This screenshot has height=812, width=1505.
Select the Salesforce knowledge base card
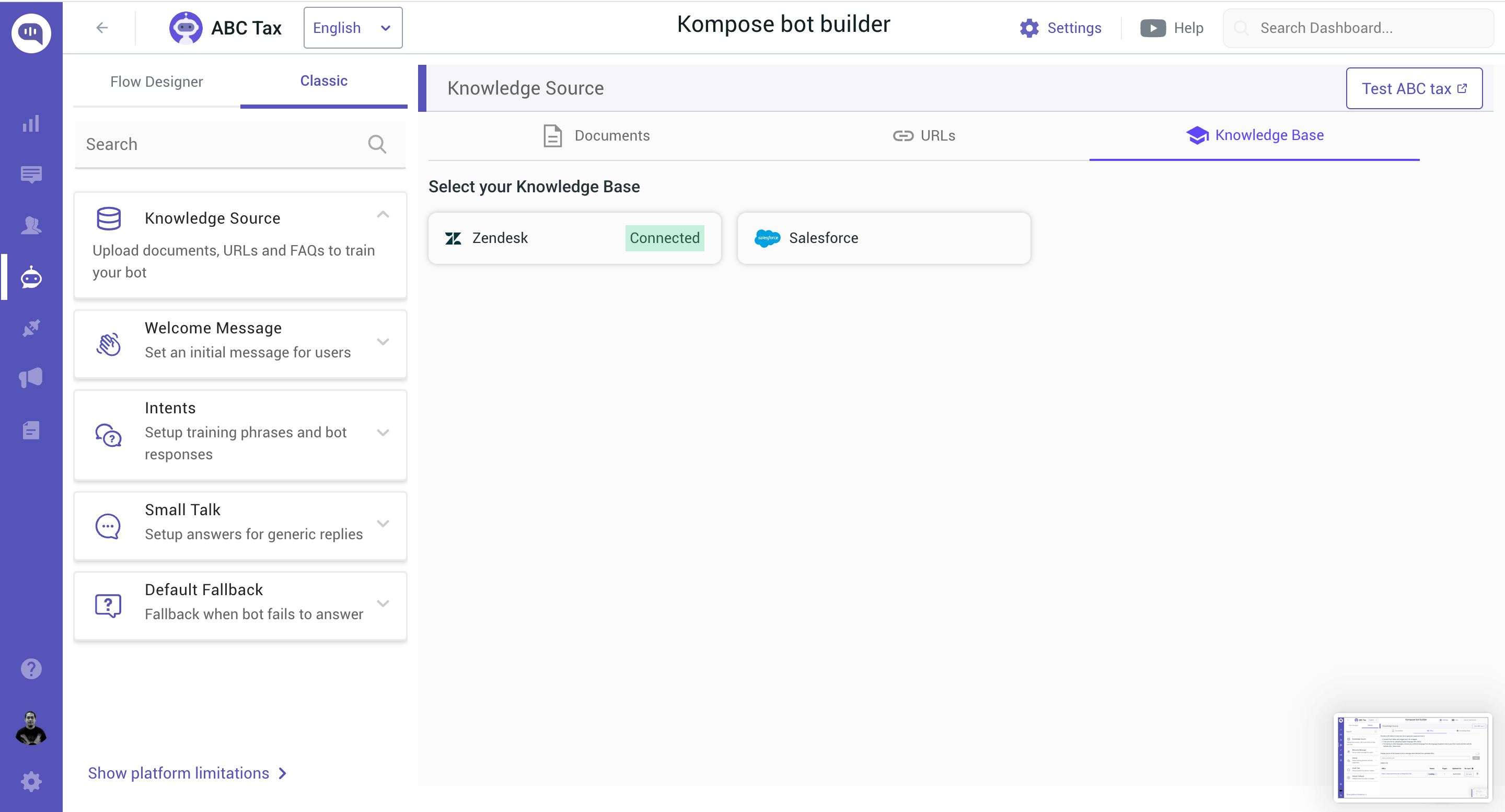tap(883, 238)
